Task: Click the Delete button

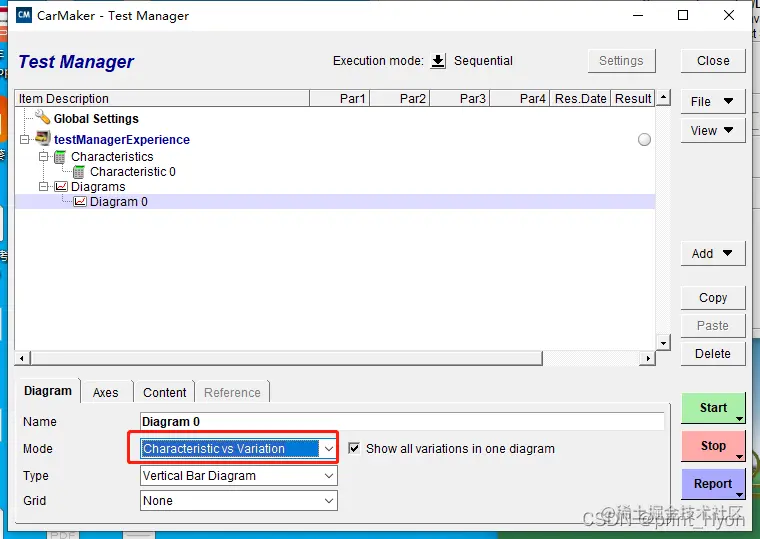Action: 713,354
